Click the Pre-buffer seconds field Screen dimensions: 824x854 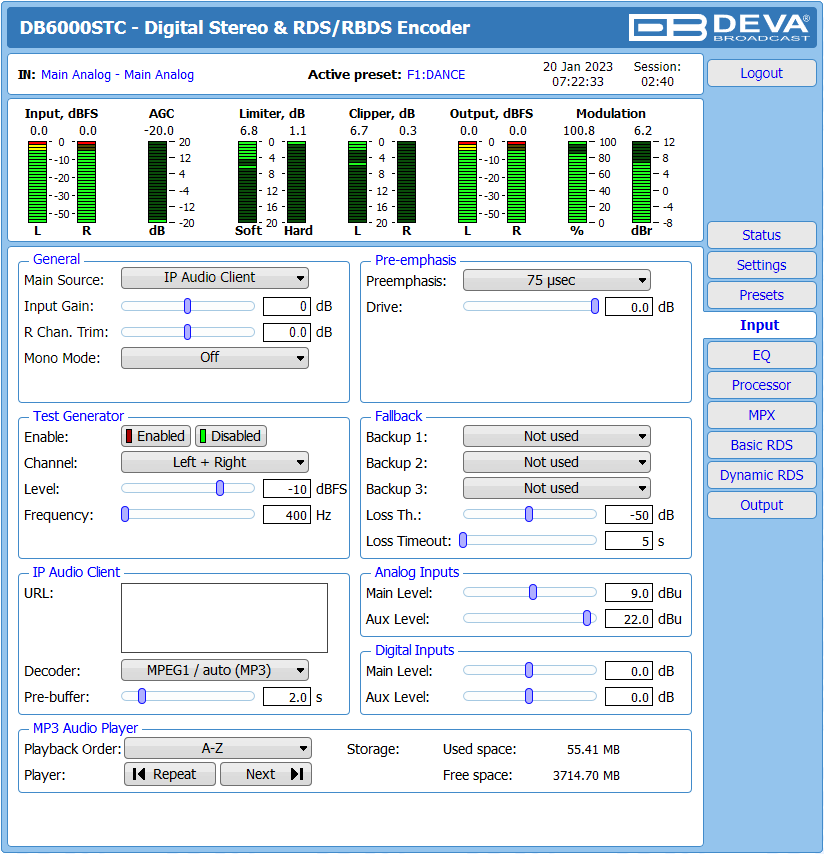(x=287, y=697)
